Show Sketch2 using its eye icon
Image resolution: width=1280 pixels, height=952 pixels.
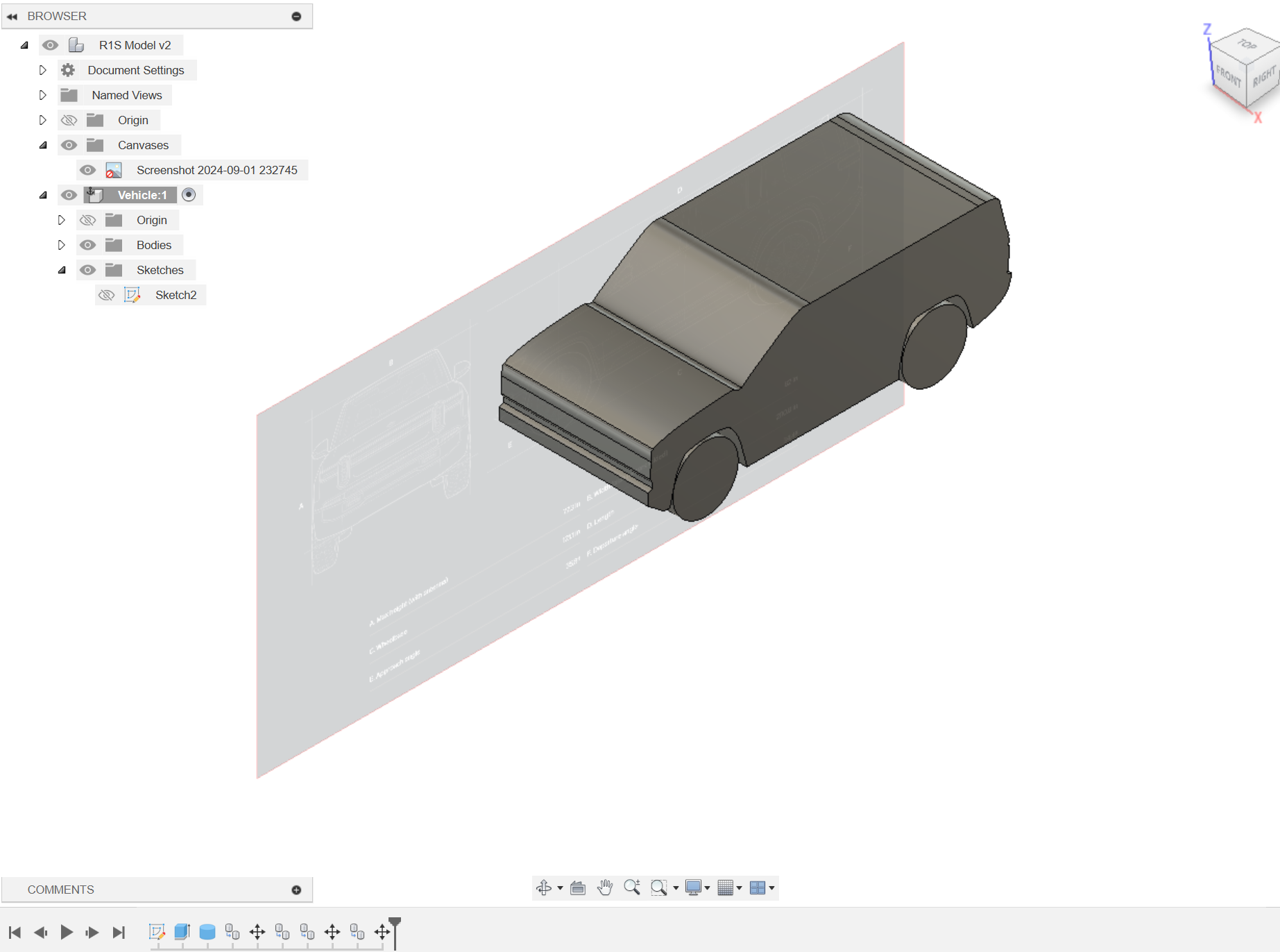(x=106, y=295)
